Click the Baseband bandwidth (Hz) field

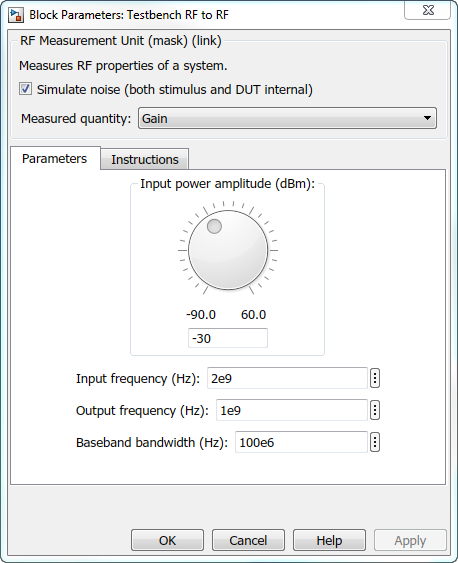(301, 442)
